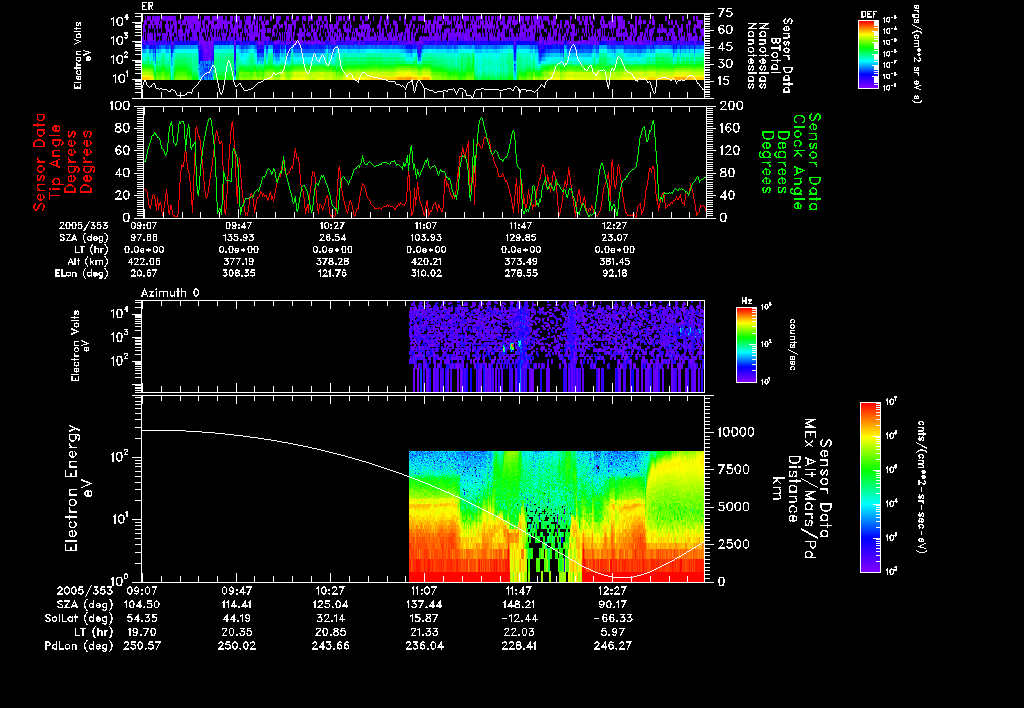Click the green 'Clock Angle' axis label
The height and width of the screenshot is (708, 1024).
[x=797, y=161]
